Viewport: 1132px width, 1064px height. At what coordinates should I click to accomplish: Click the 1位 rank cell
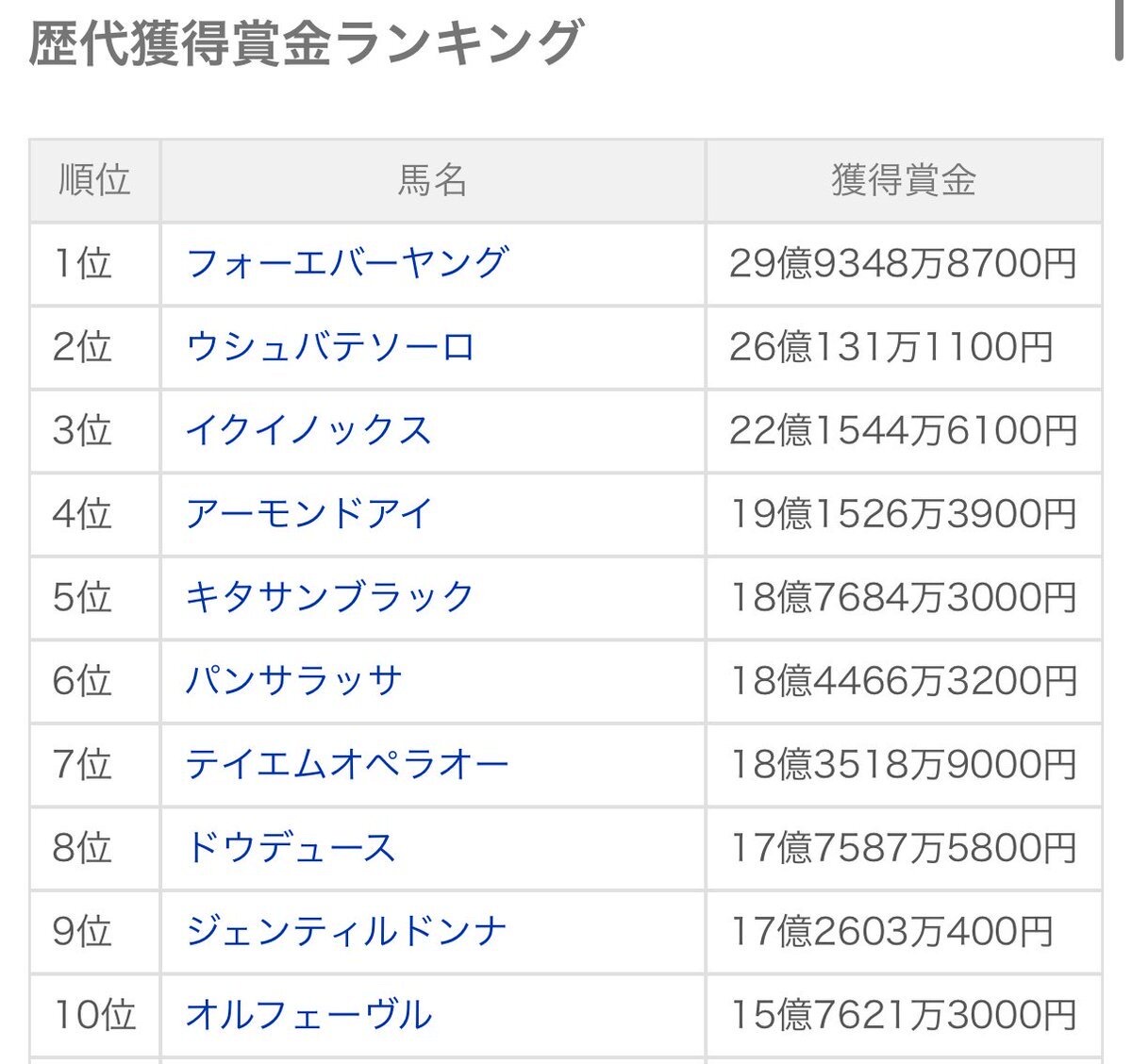[x=83, y=263]
